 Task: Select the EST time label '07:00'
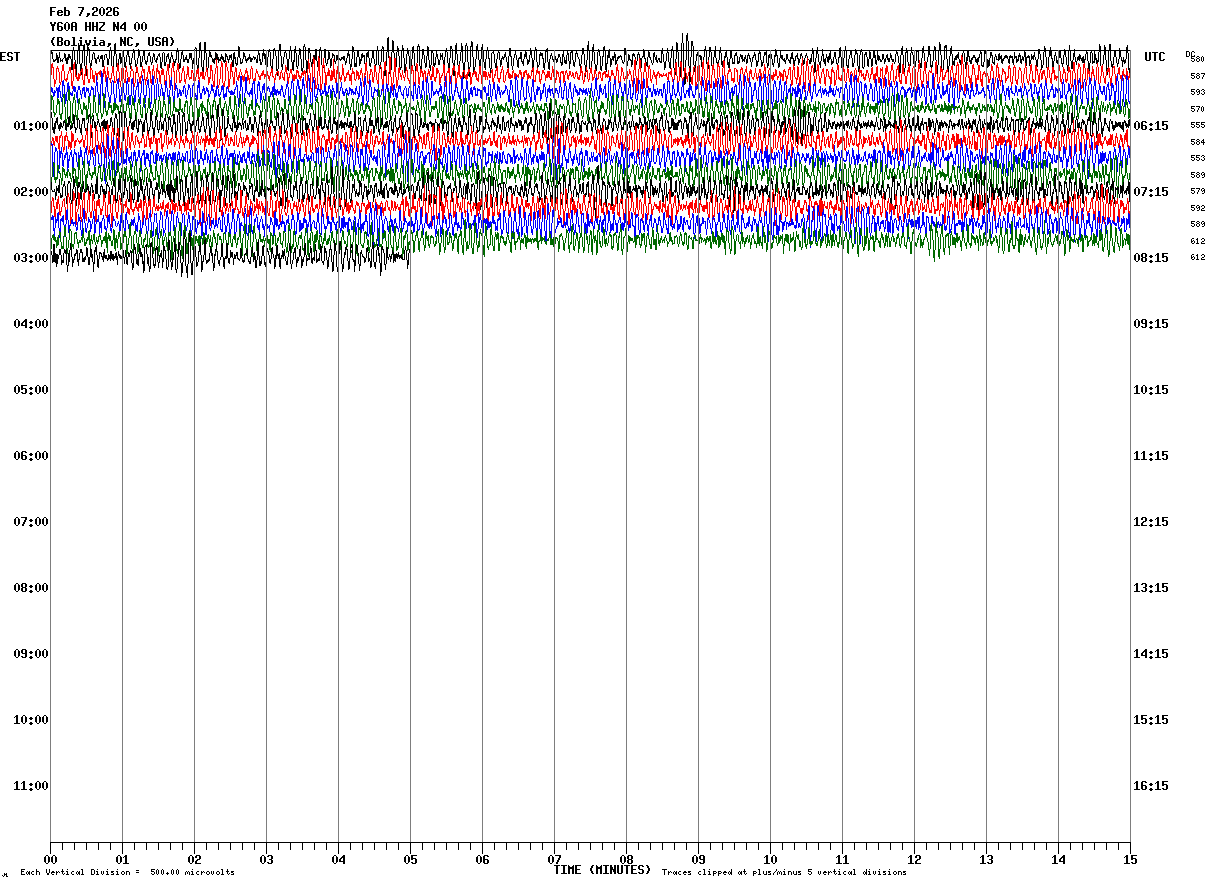coord(31,522)
